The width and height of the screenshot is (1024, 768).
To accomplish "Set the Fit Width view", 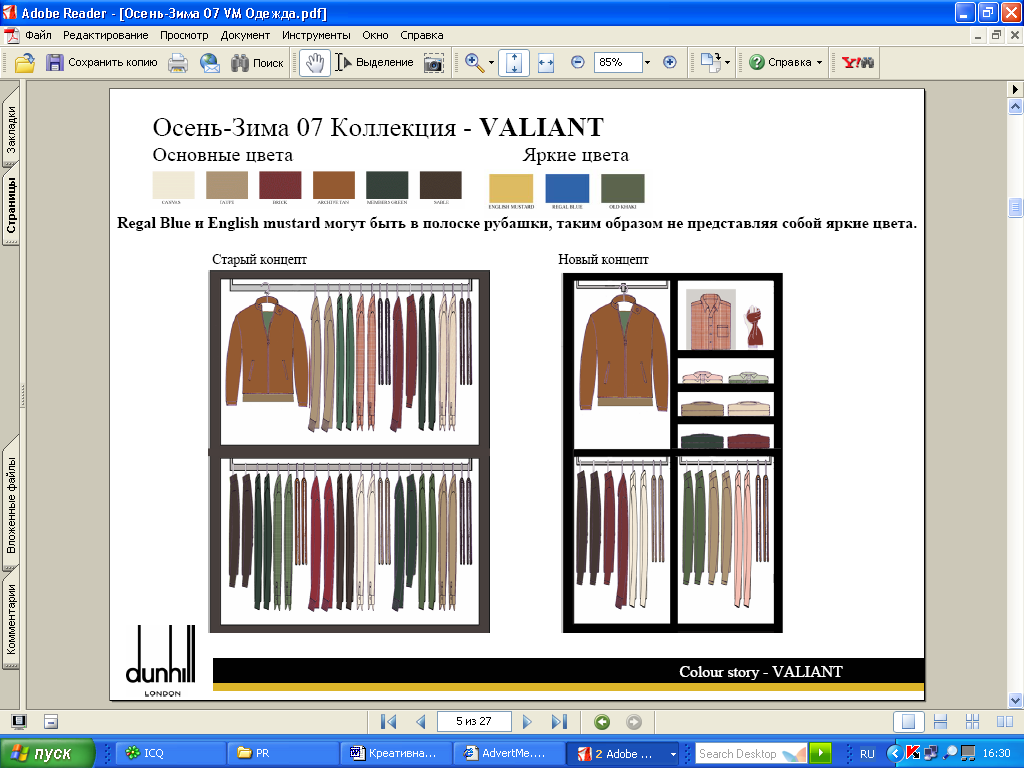I will click(x=546, y=63).
